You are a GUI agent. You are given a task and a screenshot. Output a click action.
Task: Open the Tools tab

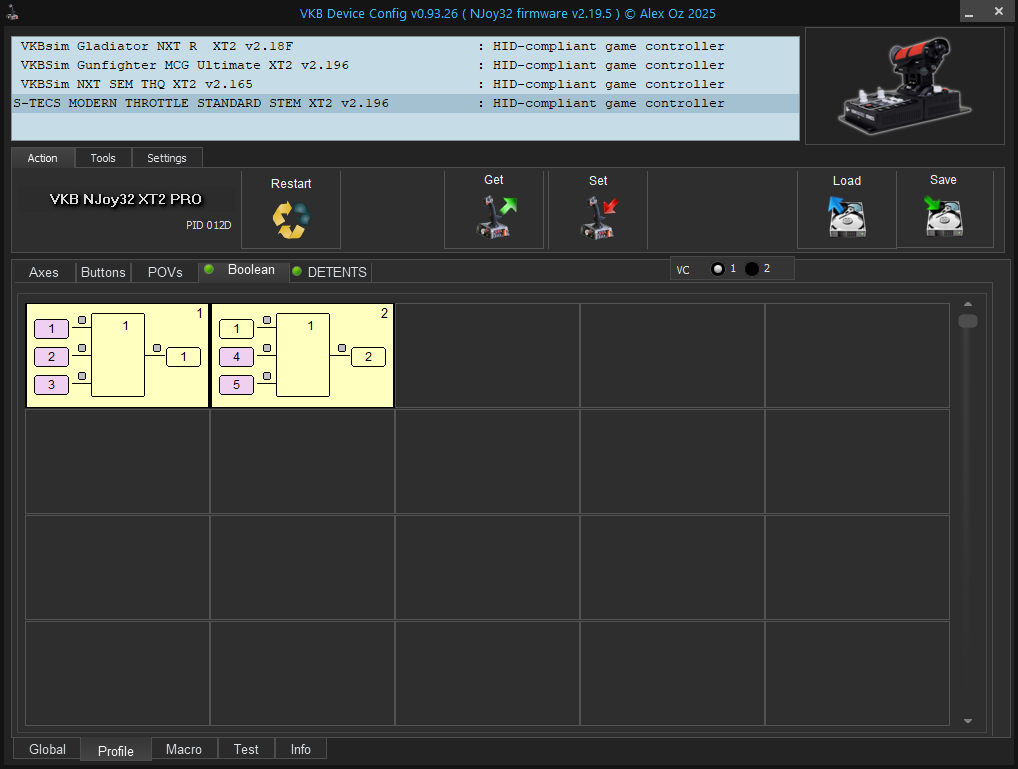(x=103, y=158)
